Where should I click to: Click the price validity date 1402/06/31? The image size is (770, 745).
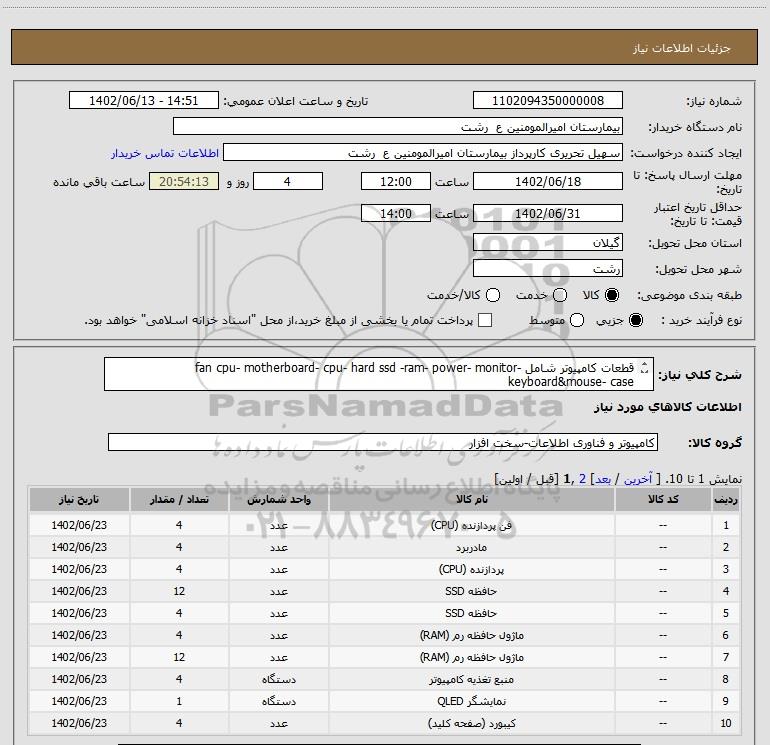(548, 214)
